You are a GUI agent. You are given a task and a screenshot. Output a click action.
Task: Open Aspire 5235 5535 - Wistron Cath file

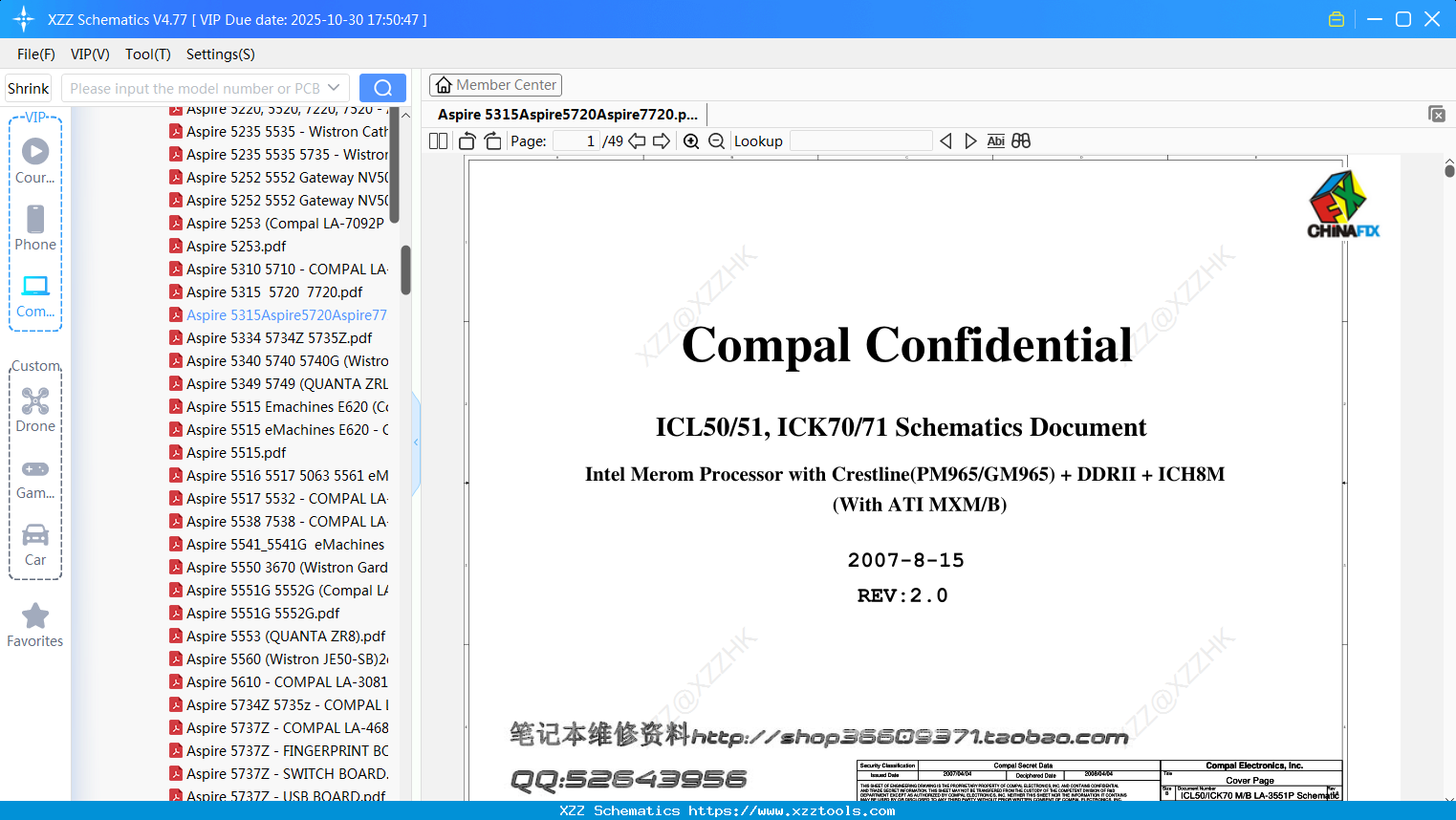279,132
